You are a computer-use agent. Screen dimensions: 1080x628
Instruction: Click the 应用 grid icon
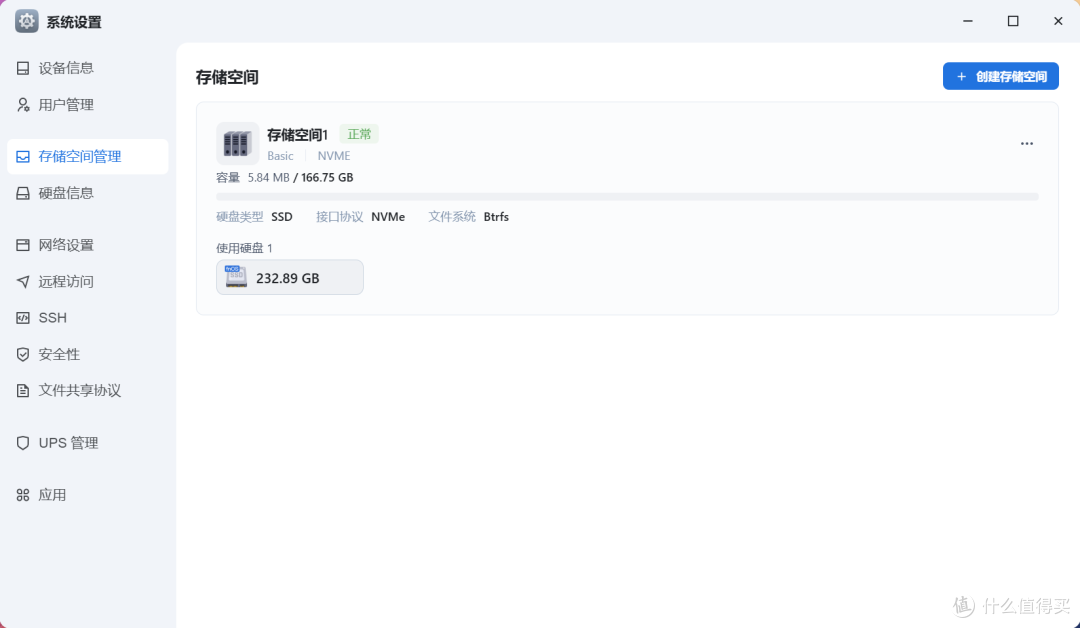coord(23,495)
